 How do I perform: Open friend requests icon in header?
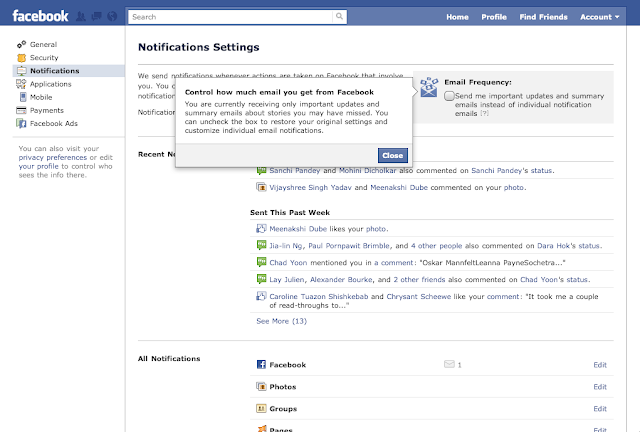(81, 16)
